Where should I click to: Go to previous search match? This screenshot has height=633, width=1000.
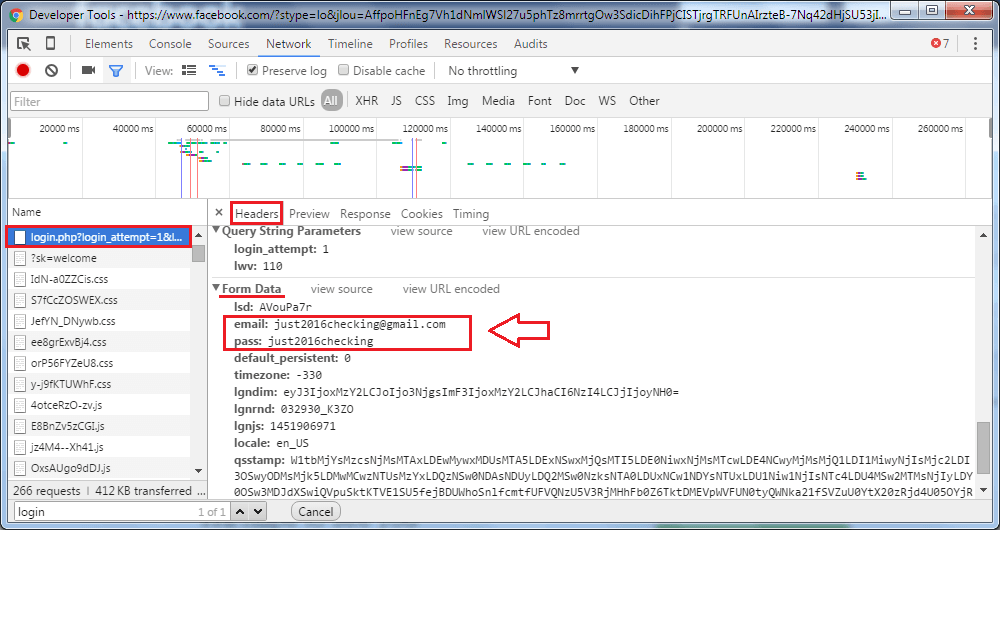[x=240, y=511]
